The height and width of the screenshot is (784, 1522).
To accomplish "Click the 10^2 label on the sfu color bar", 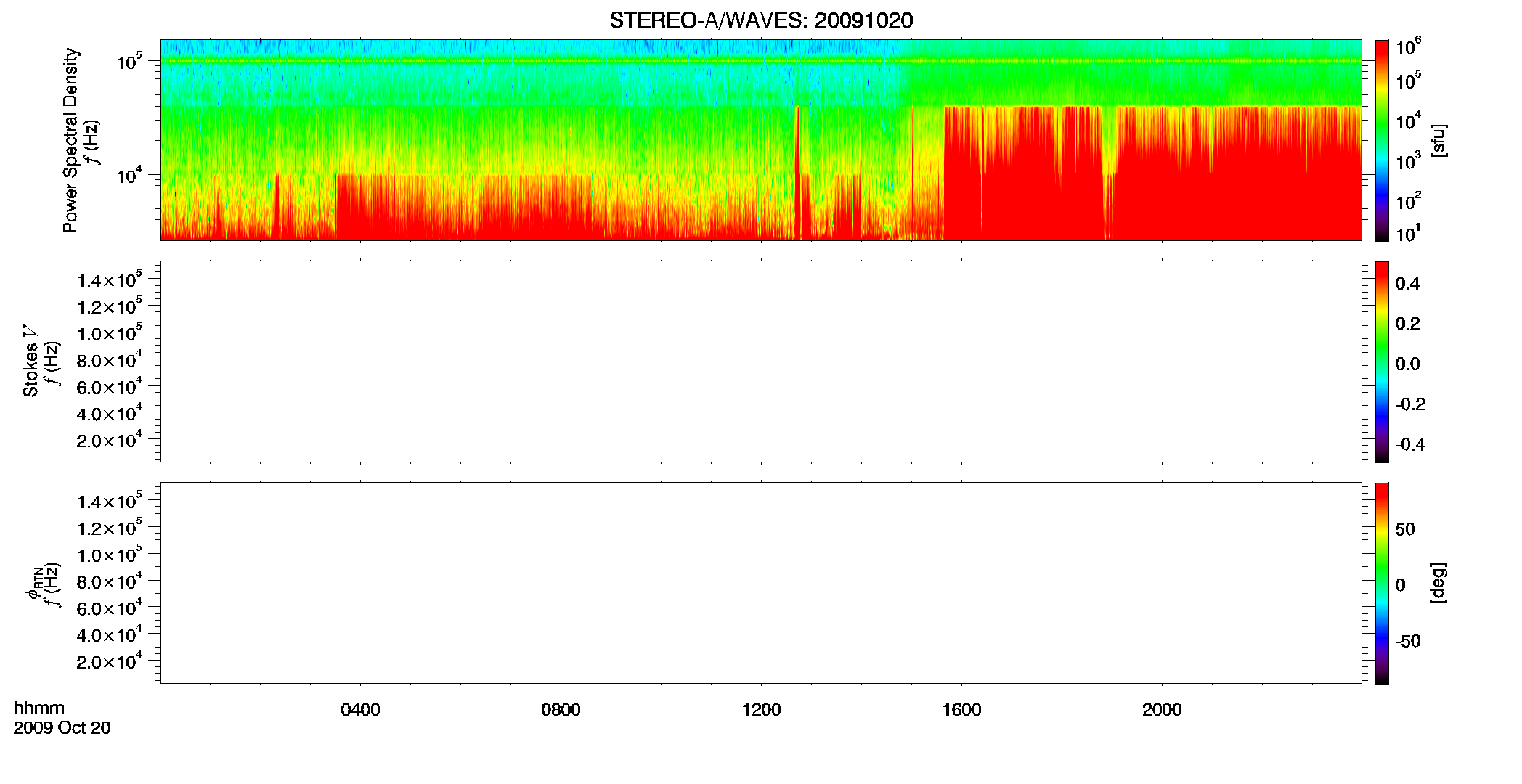I will point(1408,200).
